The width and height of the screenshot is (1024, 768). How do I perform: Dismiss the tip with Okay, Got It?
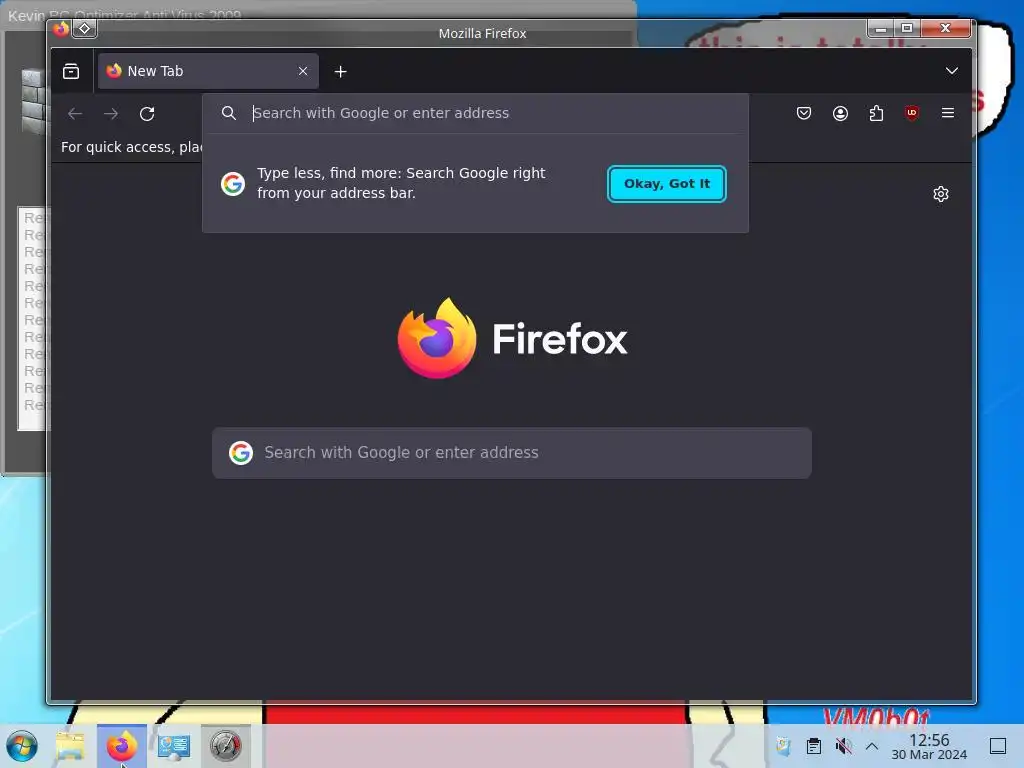coord(667,184)
